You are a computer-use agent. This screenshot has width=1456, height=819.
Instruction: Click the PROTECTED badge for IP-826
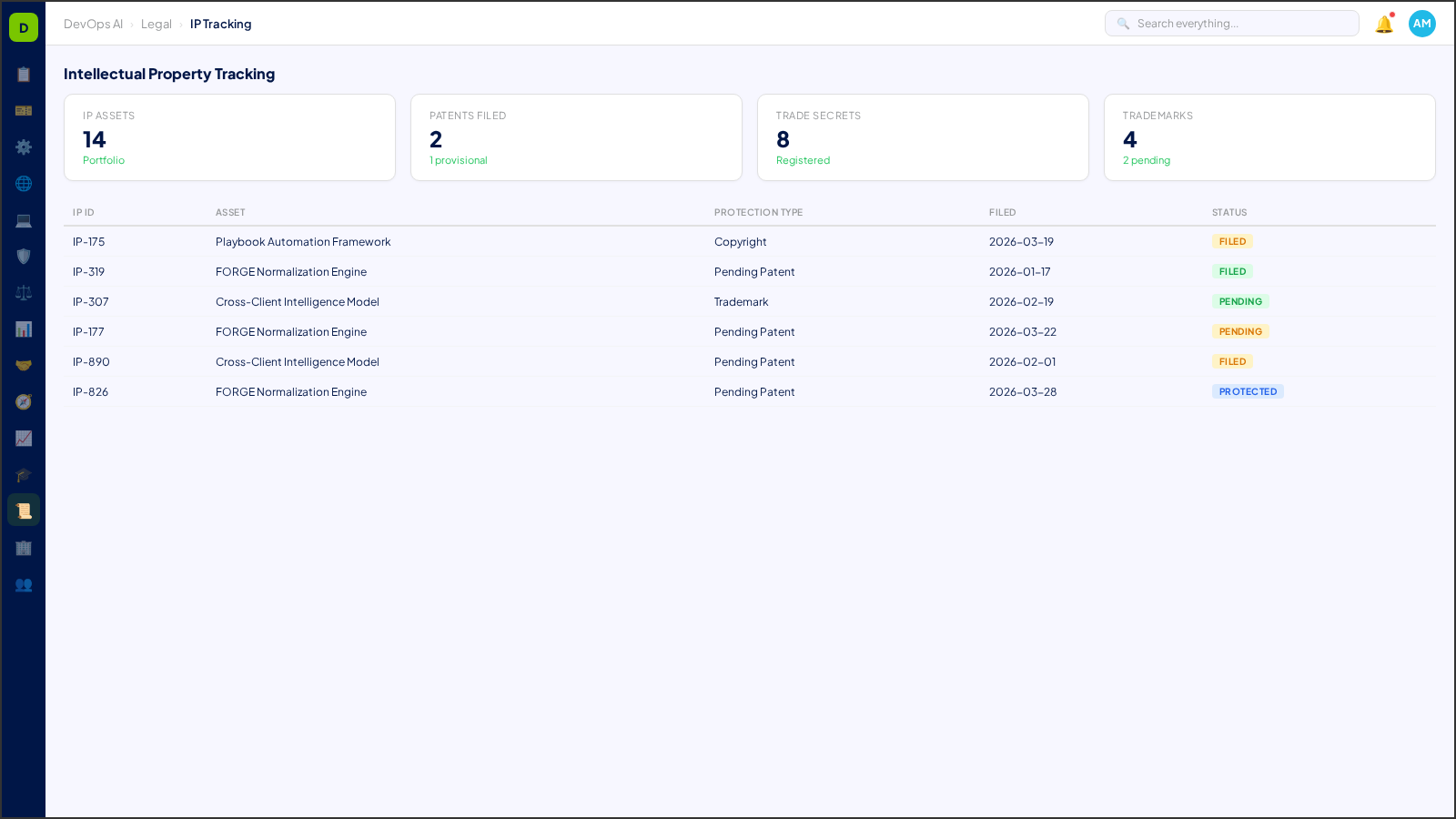pyautogui.click(x=1248, y=391)
